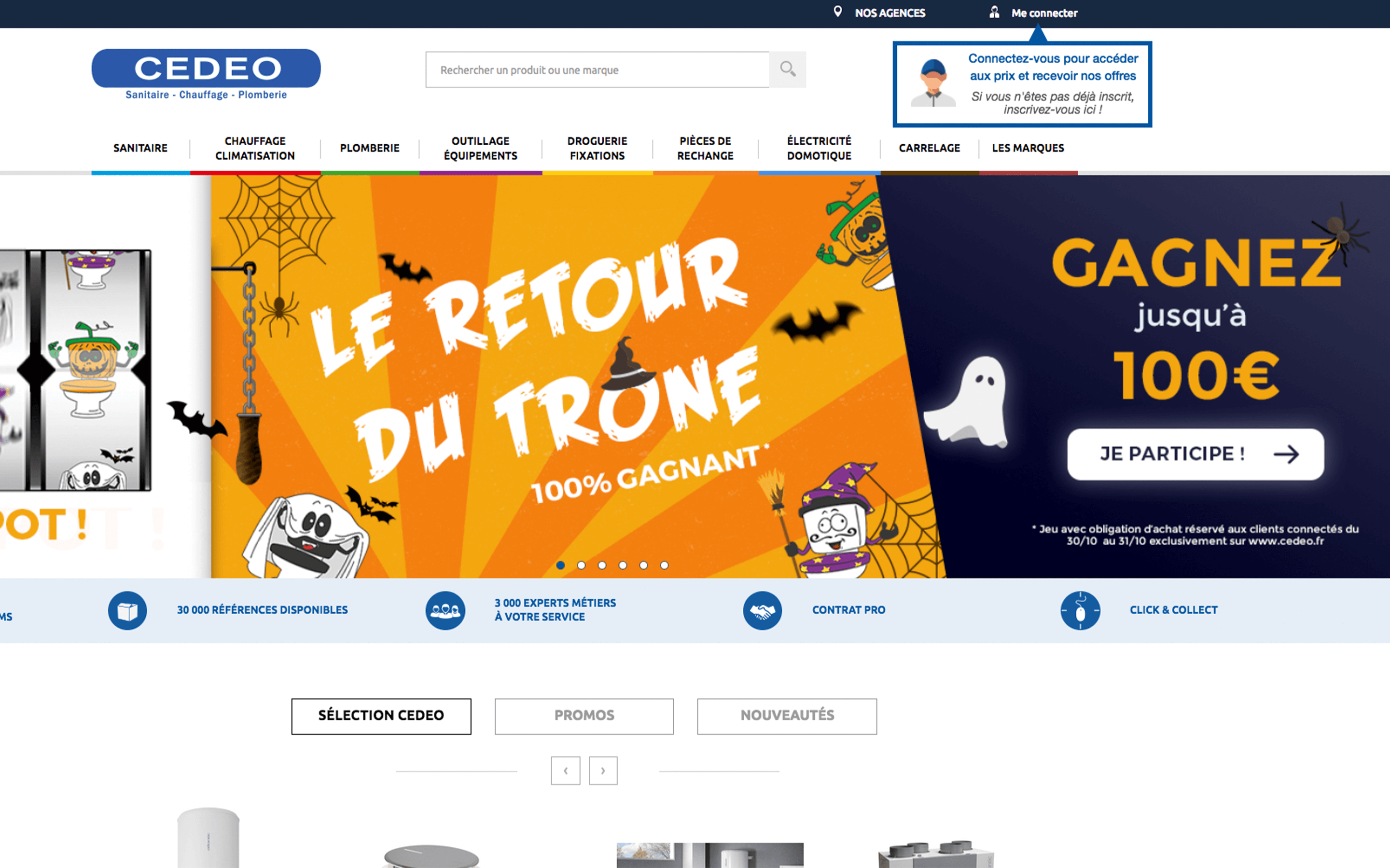Click the box icon for 30 000 références
The height and width of the screenshot is (868, 1390).
pos(127,610)
